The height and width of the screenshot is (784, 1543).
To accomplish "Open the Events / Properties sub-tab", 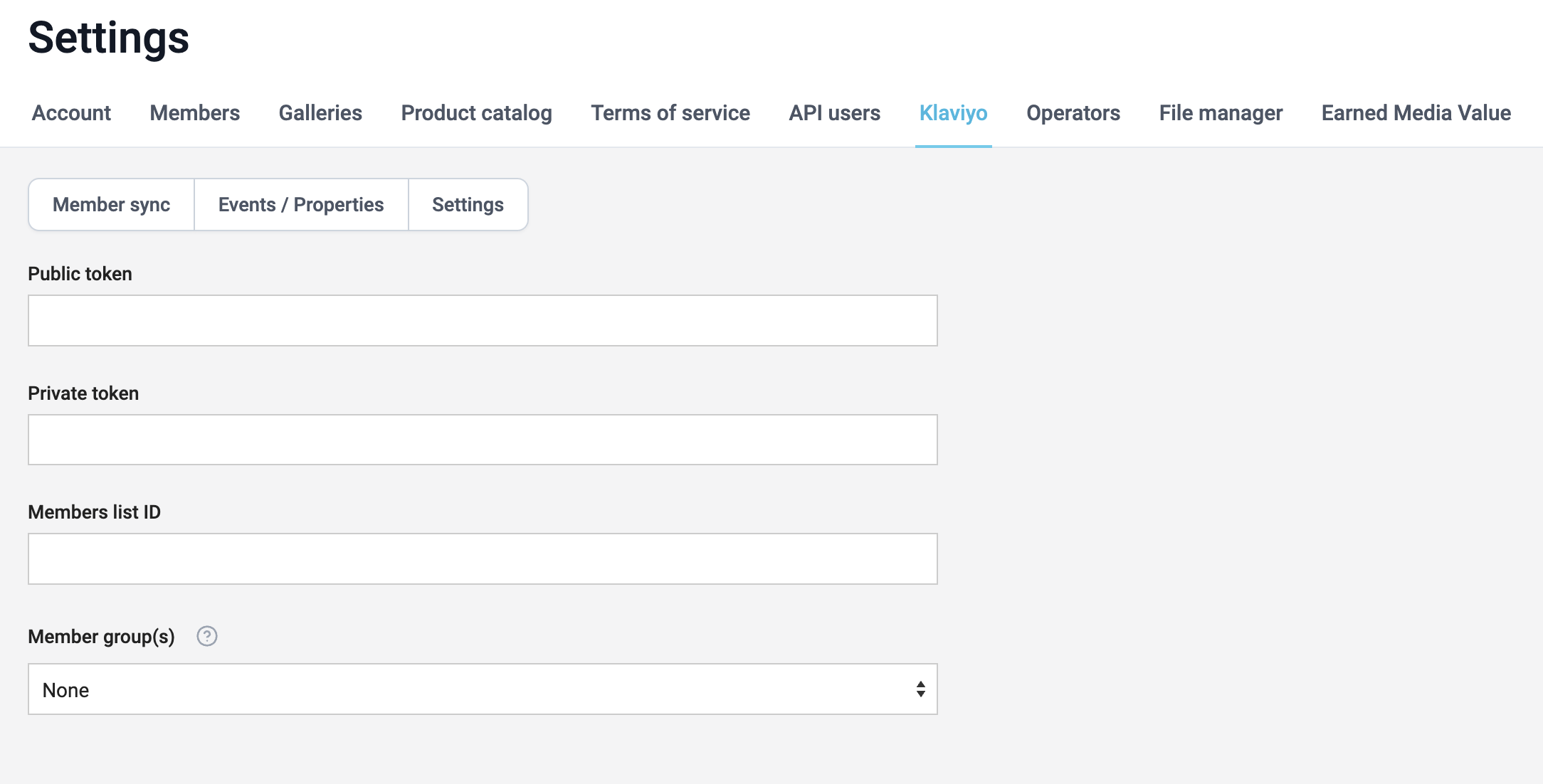I will point(301,205).
